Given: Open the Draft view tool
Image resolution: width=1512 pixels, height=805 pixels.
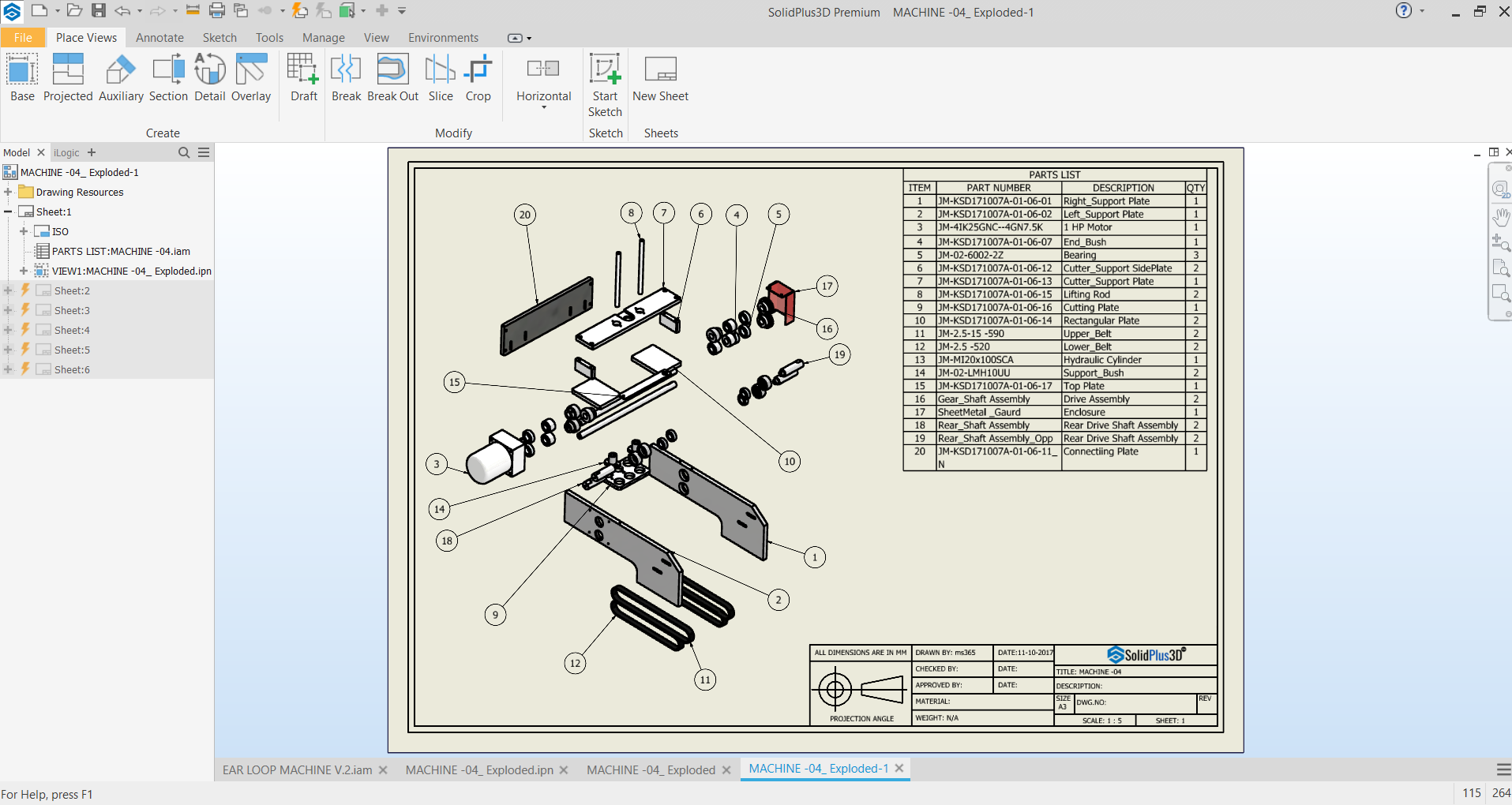Looking at the screenshot, I should click(303, 77).
